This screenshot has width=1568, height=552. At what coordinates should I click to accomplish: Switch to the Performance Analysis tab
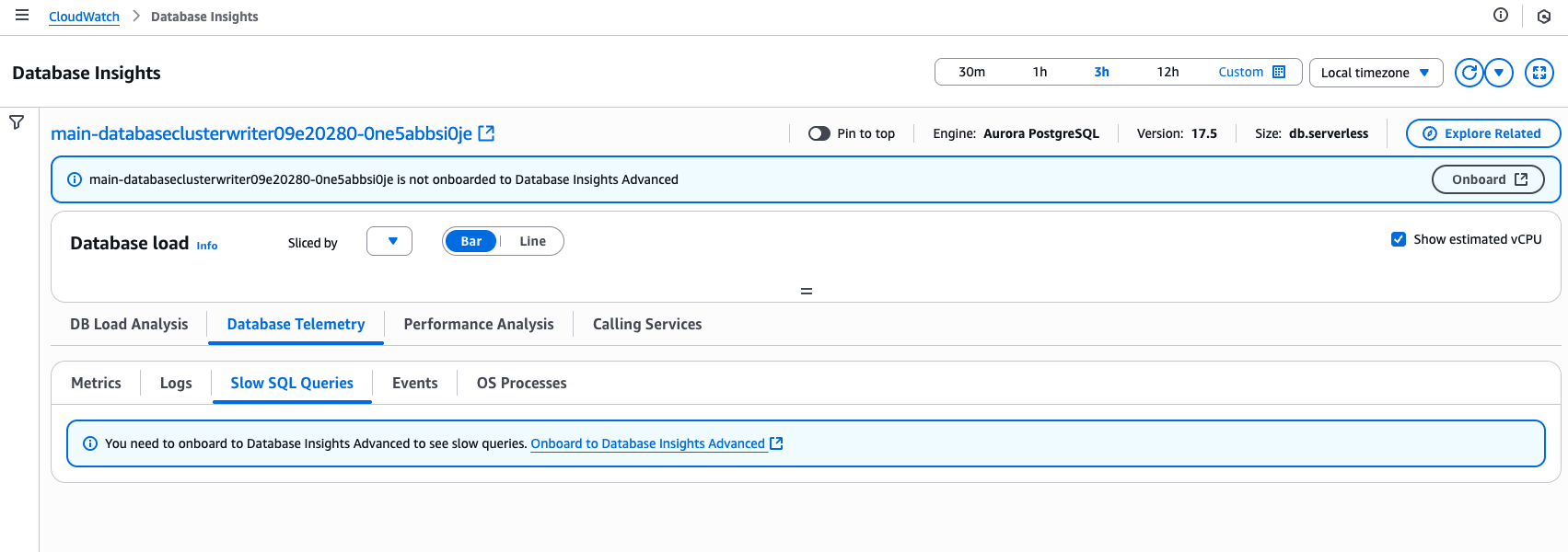(x=479, y=324)
